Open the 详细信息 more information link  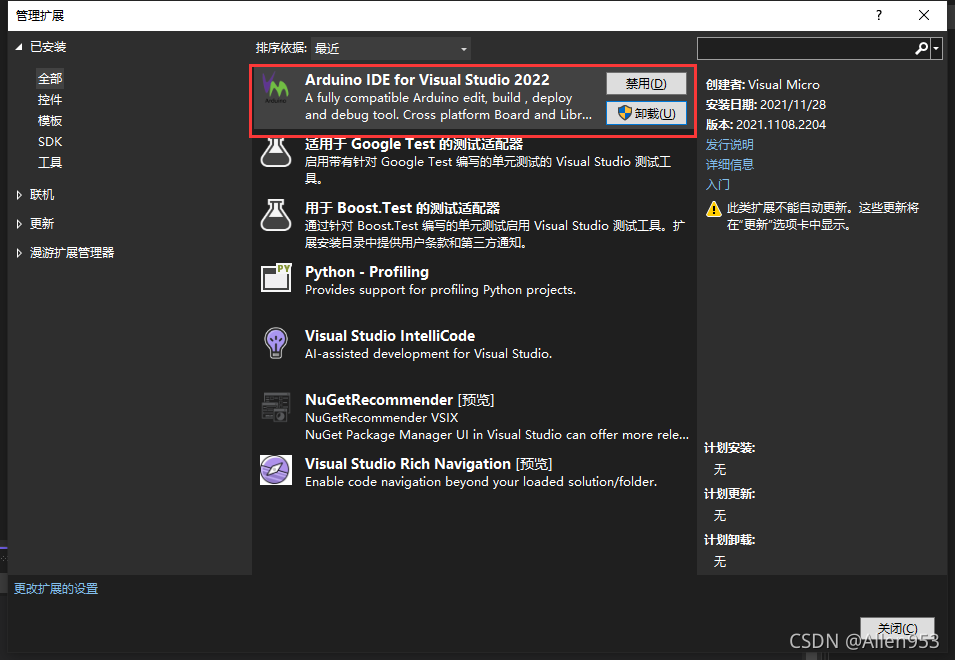pos(730,164)
